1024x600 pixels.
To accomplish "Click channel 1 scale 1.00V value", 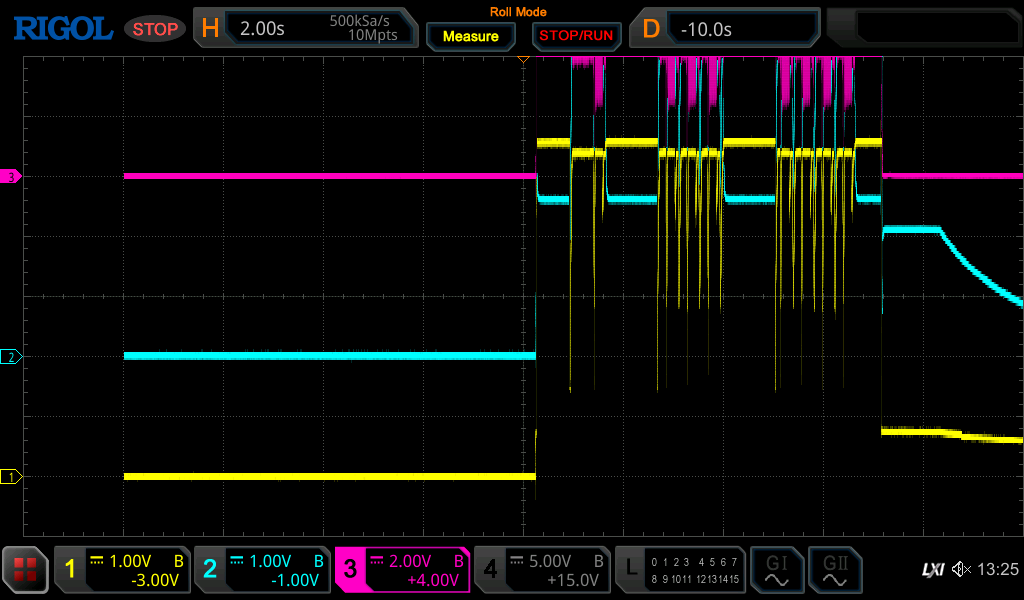I will (x=130, y=561).
